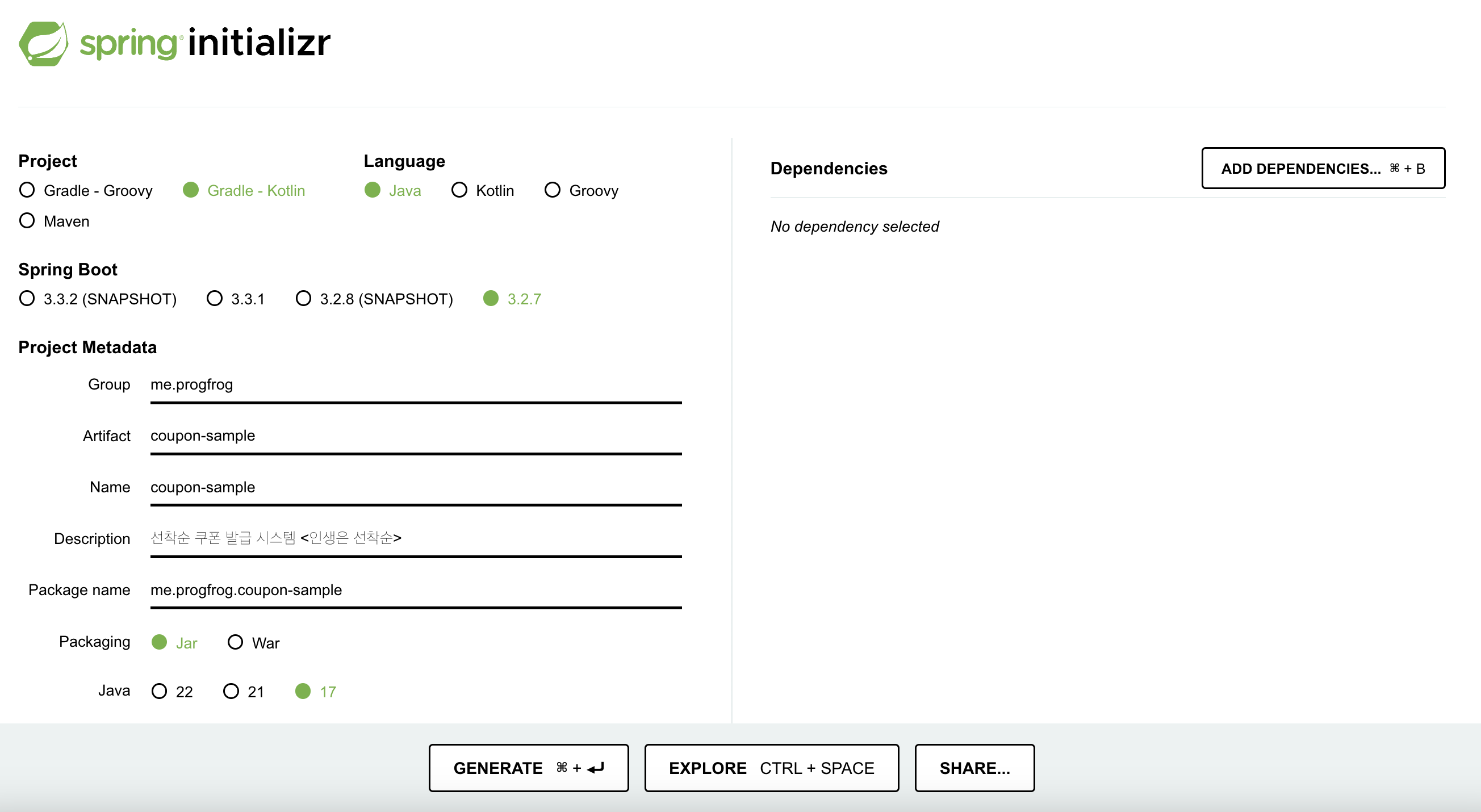The width and height of the screenshot is (1481, 812).
Task: Click into the Description field
Action: point(415,539)
